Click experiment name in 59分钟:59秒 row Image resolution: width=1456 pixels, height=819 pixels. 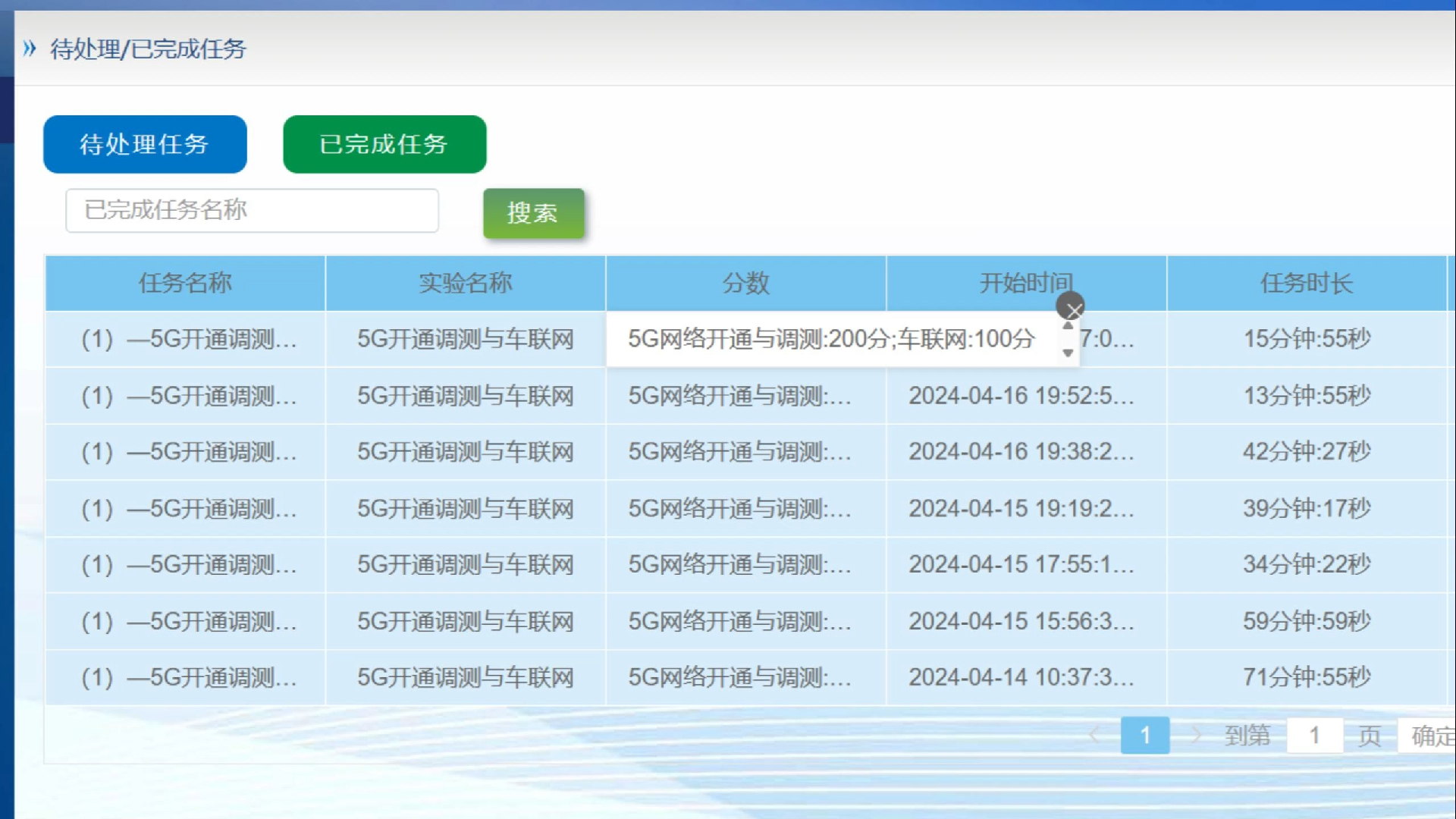point(466,621)
